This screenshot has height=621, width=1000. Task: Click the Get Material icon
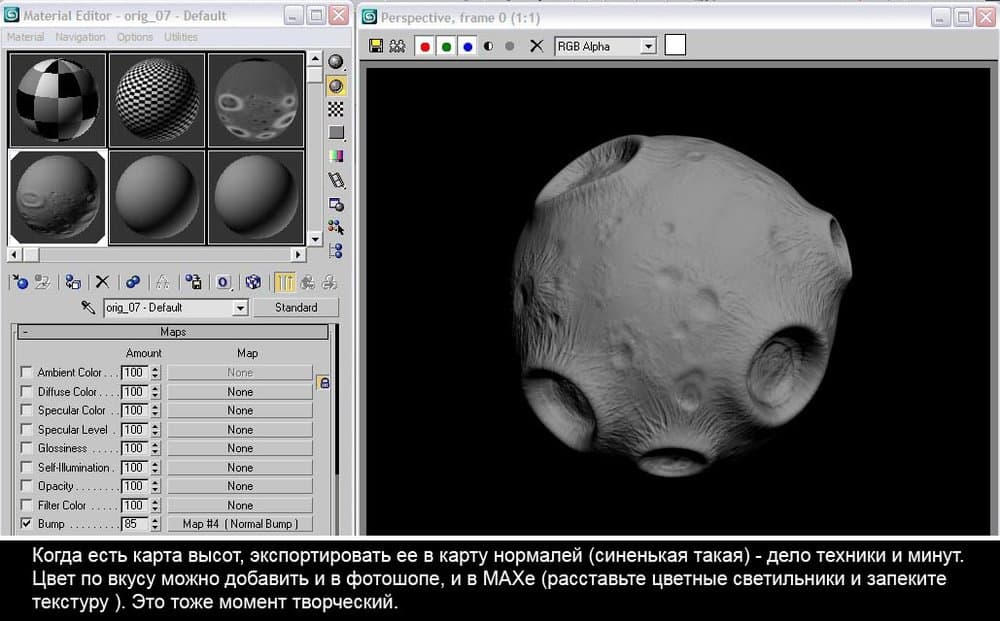(x=18, y=283)
